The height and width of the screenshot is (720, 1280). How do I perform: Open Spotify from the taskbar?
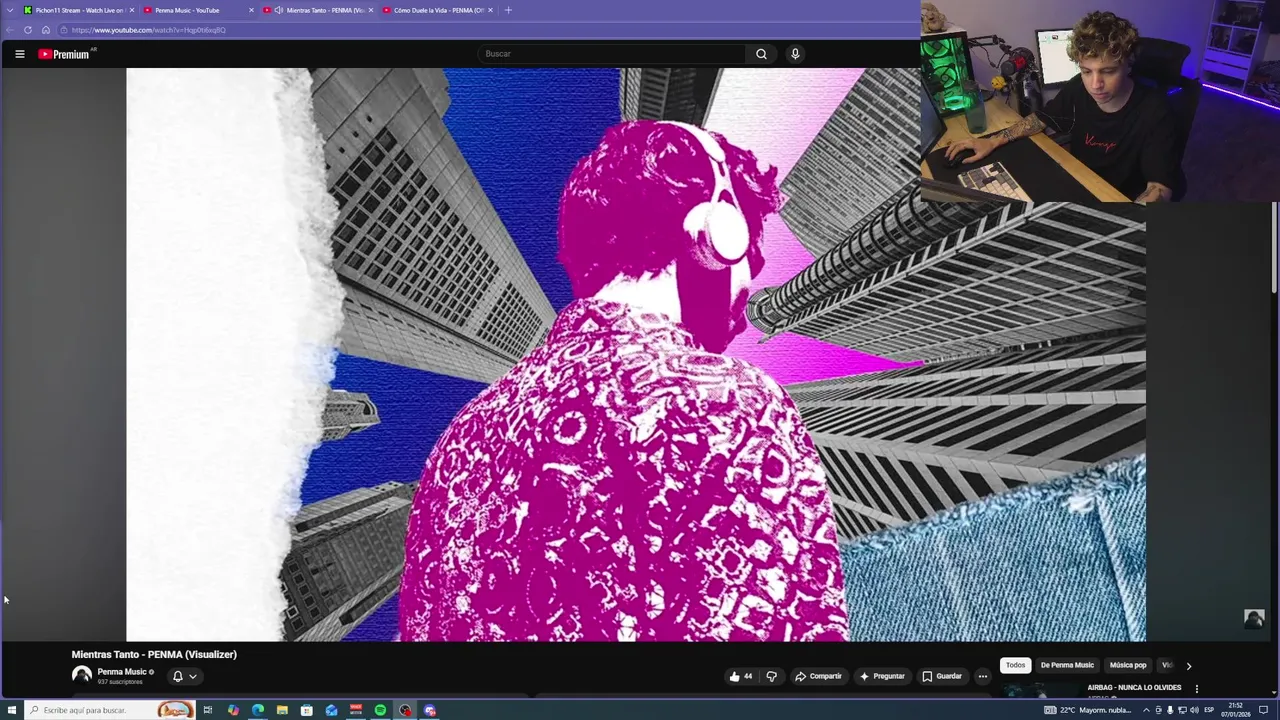coord(380,710)
